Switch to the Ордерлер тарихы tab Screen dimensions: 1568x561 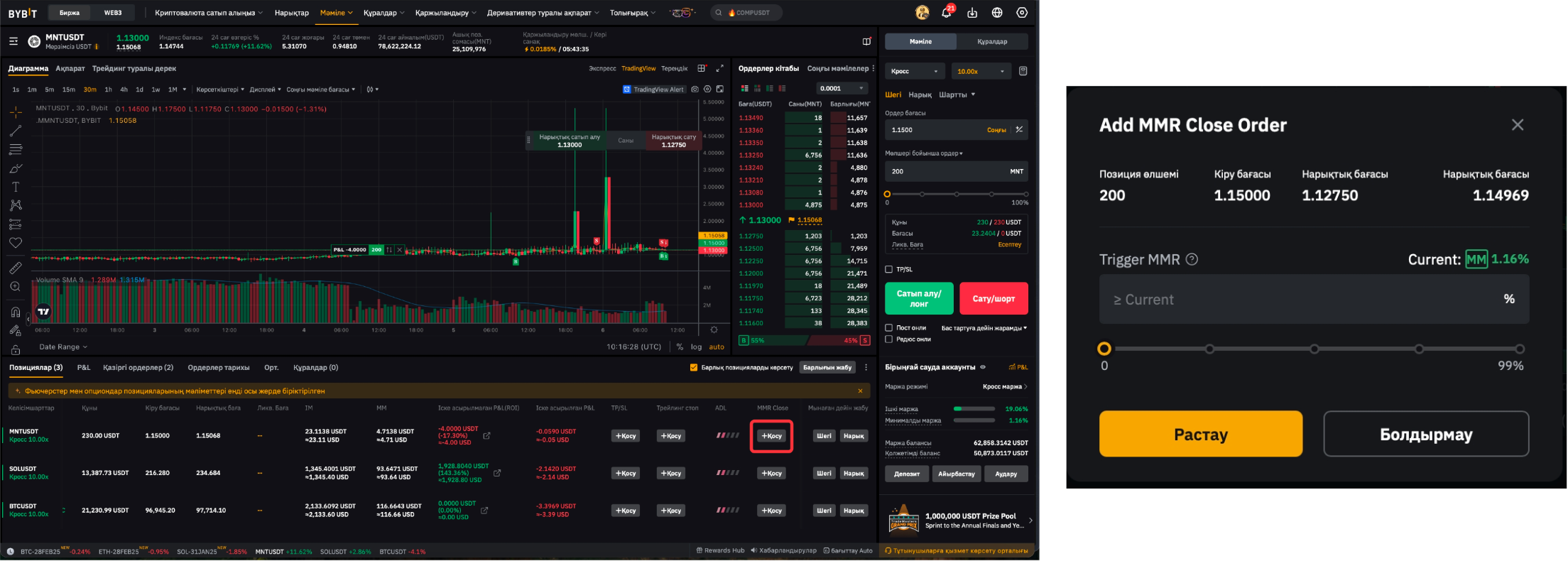tap(218, 367)
